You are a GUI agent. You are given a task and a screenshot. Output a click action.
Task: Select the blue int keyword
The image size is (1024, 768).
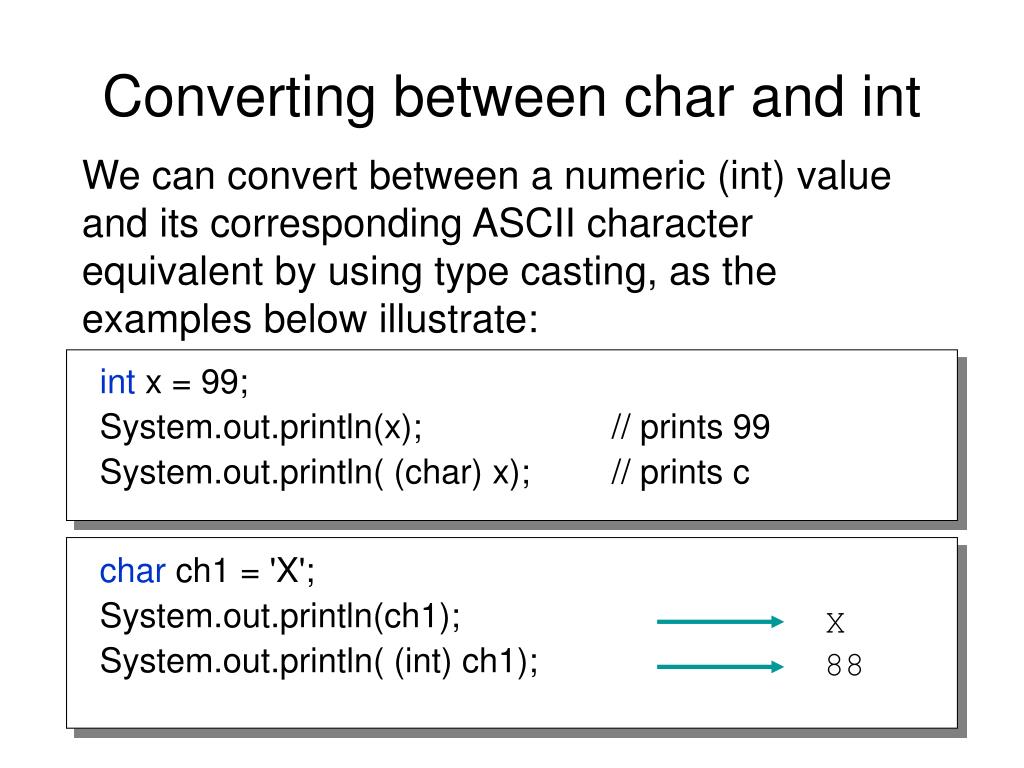point(117,381)
